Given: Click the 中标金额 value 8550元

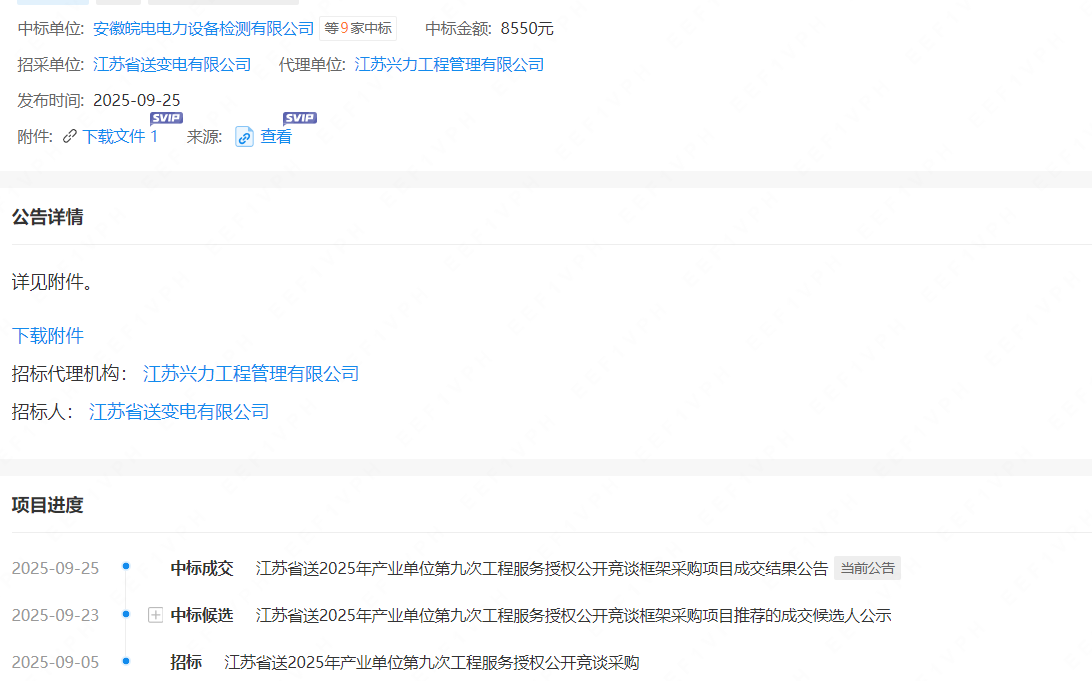Looking at the screenshot, I should click(527, 29).
